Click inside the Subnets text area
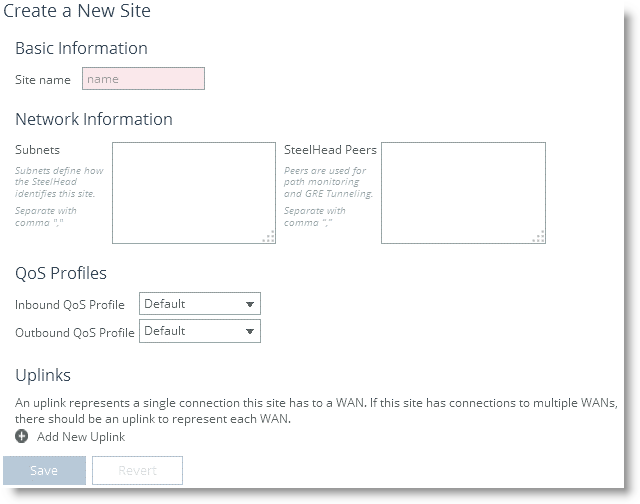Image resolution: width=640 pixels, height=504 pixels. point(194,193)
